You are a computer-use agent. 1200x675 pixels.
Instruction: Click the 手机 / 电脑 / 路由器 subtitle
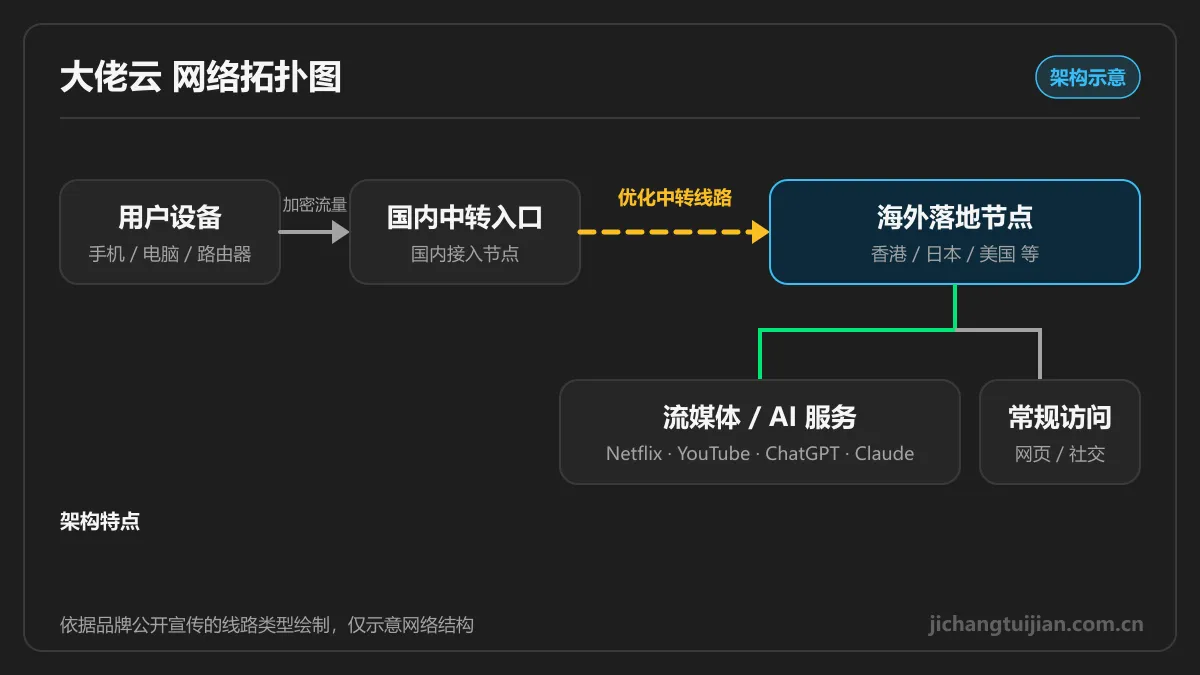point(170,254)
